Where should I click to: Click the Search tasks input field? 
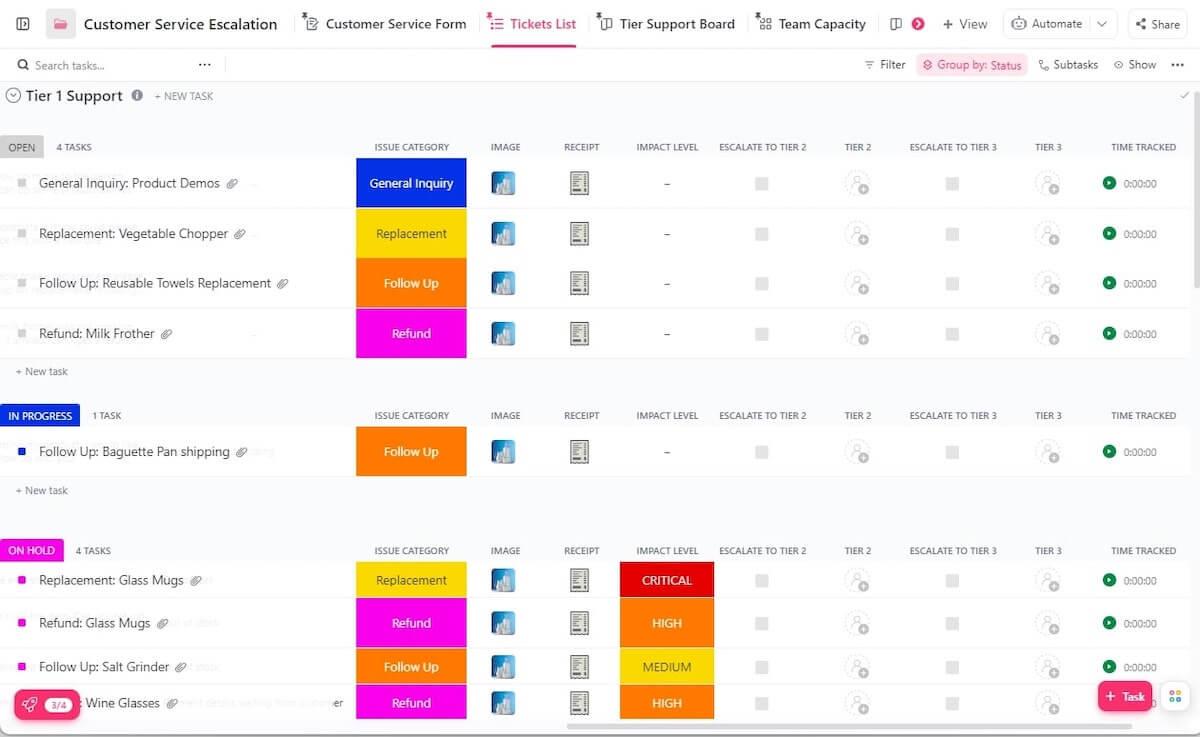[100, 65]
